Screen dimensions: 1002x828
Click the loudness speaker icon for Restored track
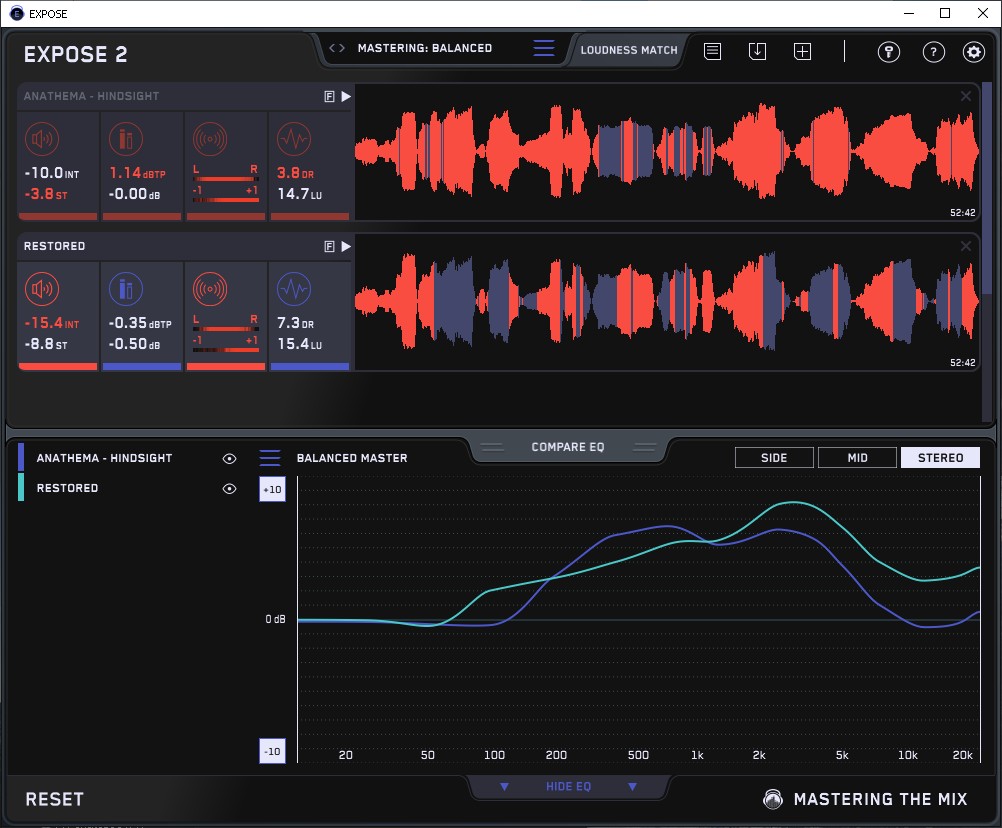pyautogui.click(x=41, y=289)
